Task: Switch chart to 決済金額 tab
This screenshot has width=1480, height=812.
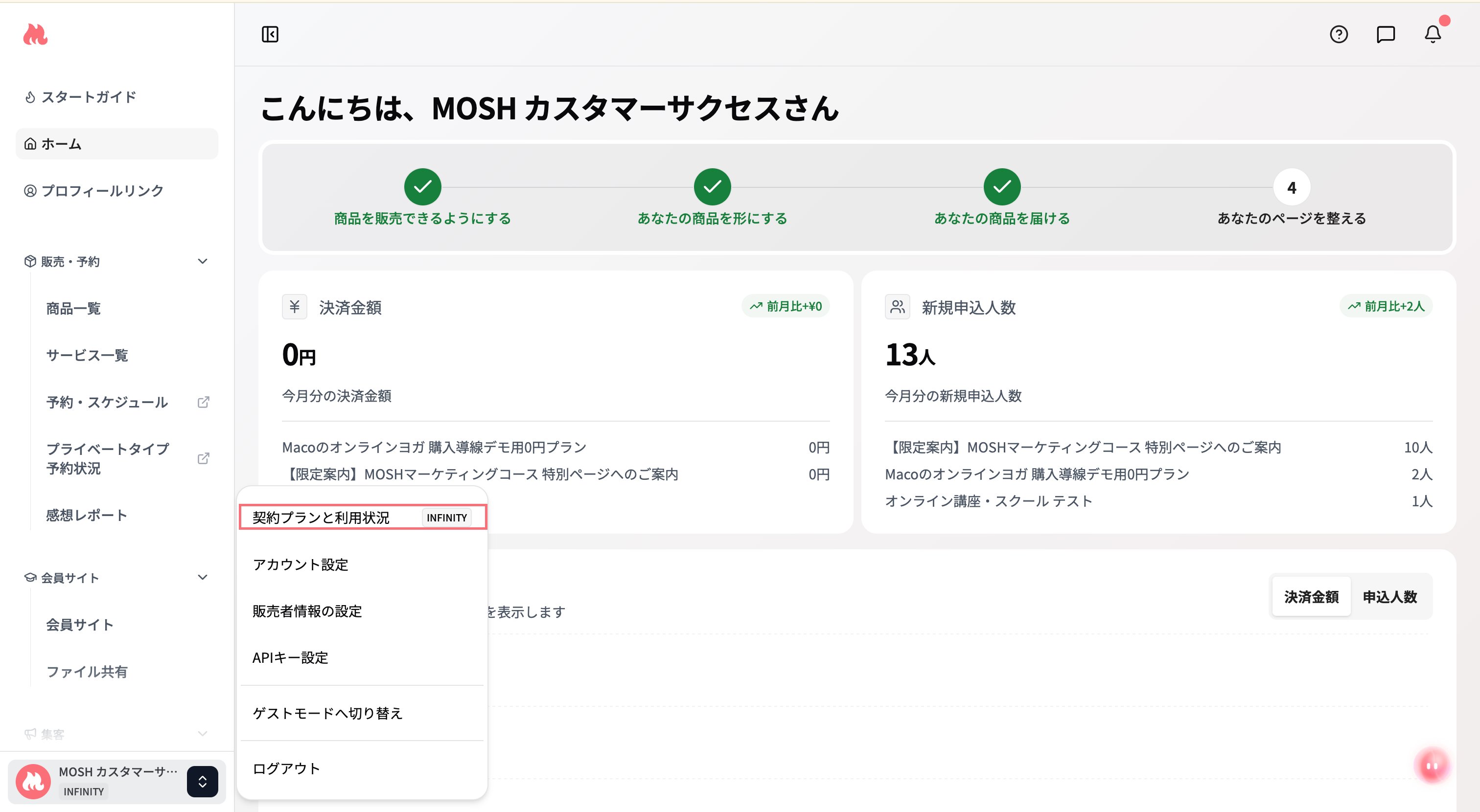Action: 1312,597
